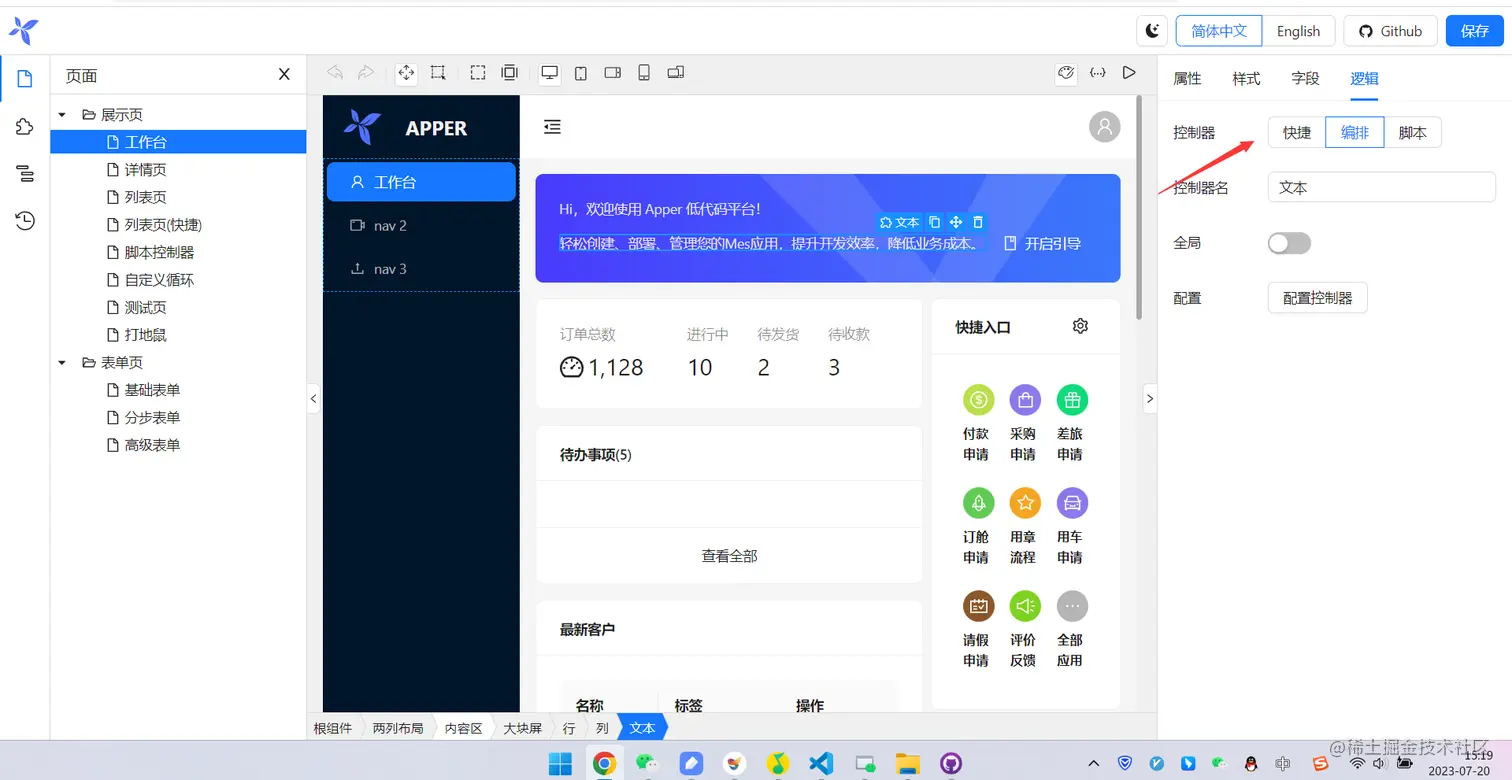Select the 编排 controller option
Screen dimensions: 1512x780
click(x=1355, y=132)
